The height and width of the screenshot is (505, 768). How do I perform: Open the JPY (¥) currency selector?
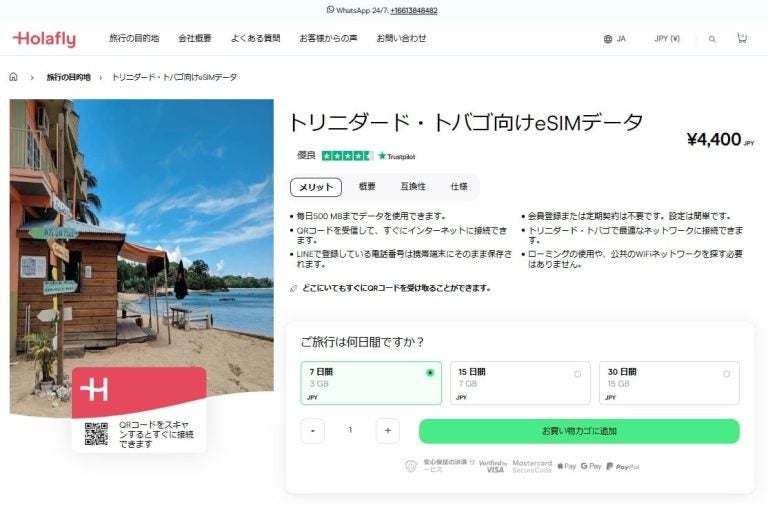[667, 39]
